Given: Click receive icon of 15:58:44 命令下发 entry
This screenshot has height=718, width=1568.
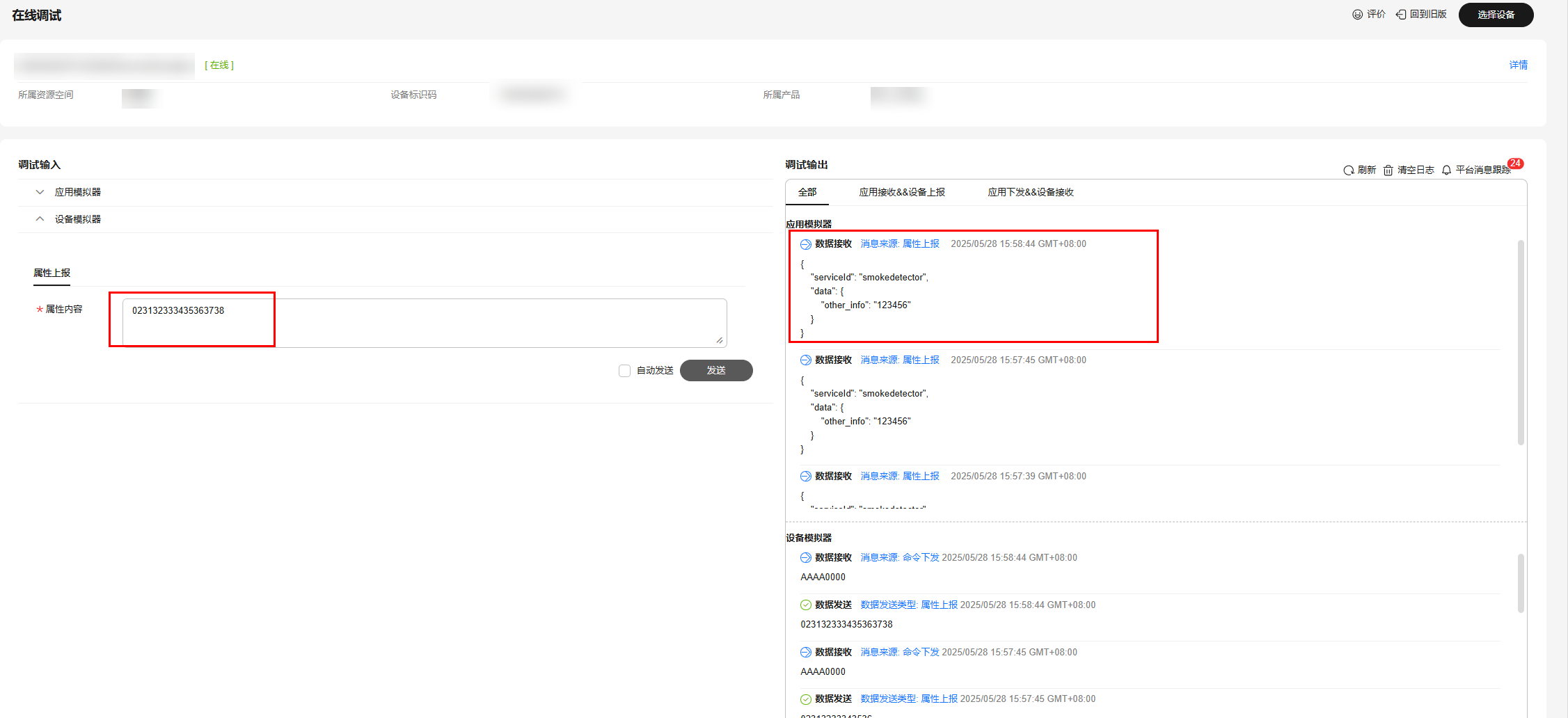Looking at the screenshot, I should coord(805,558).
